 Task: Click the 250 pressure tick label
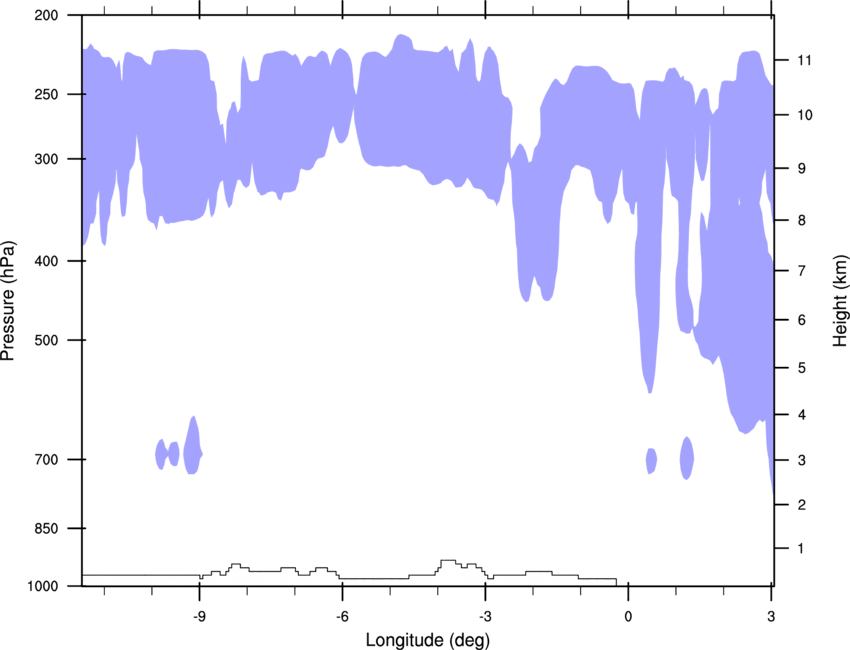[46, 94]
